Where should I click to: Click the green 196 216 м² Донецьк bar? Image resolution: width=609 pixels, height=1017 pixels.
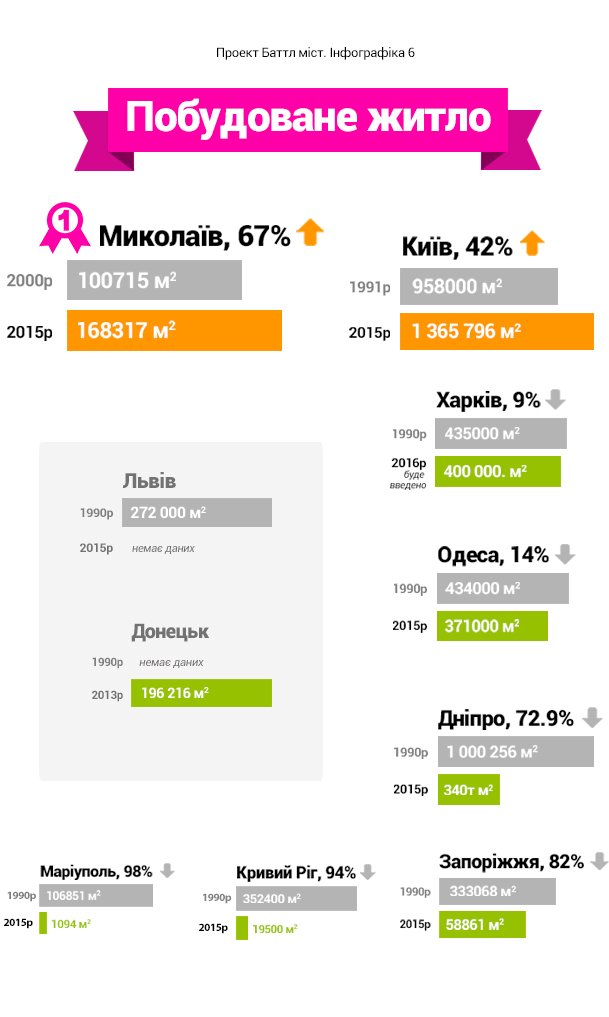click(x=201, y=693)
